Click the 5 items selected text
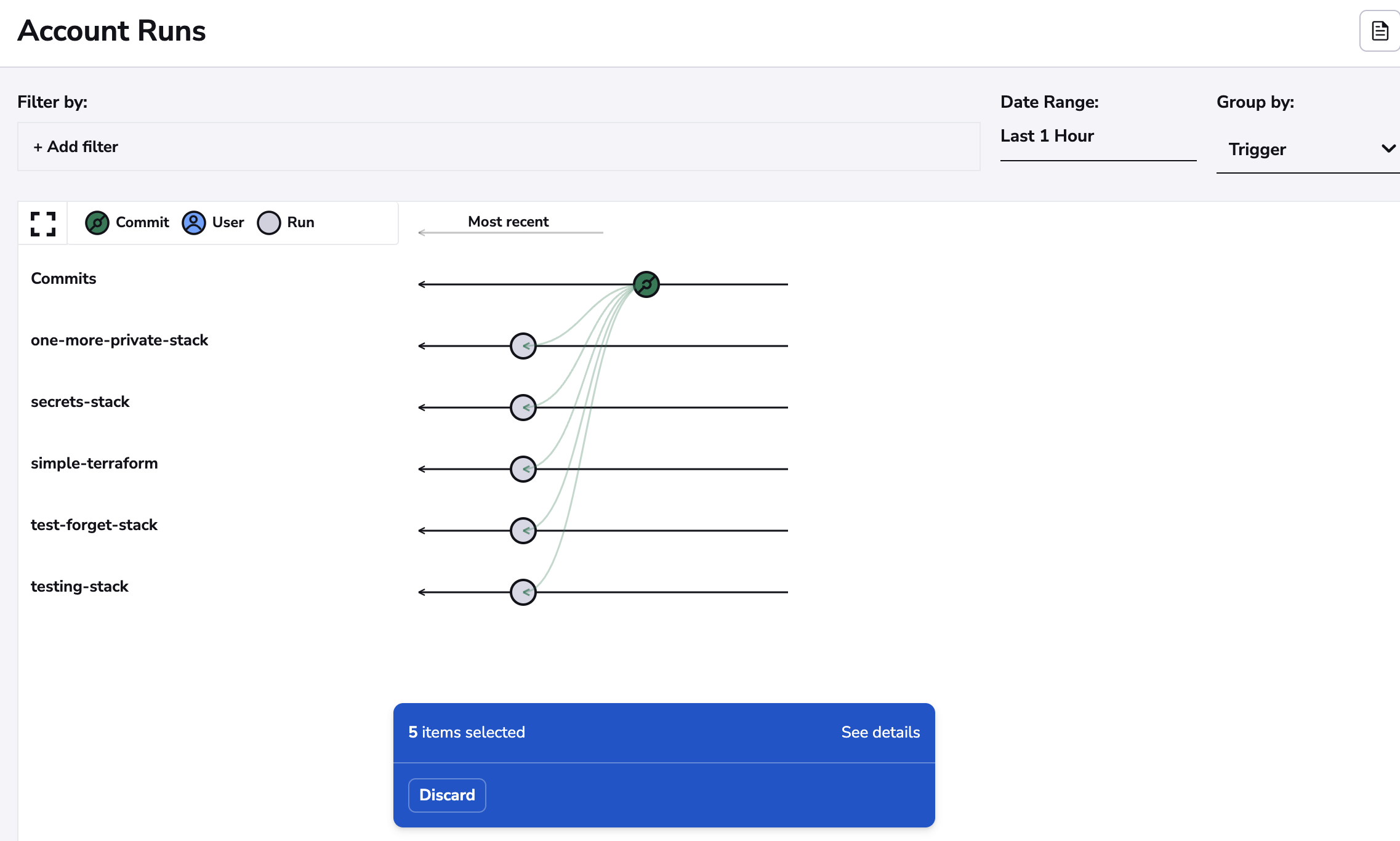Viewport: 1400px width, 841px height. pyautogui.click(x=467, y=732)
